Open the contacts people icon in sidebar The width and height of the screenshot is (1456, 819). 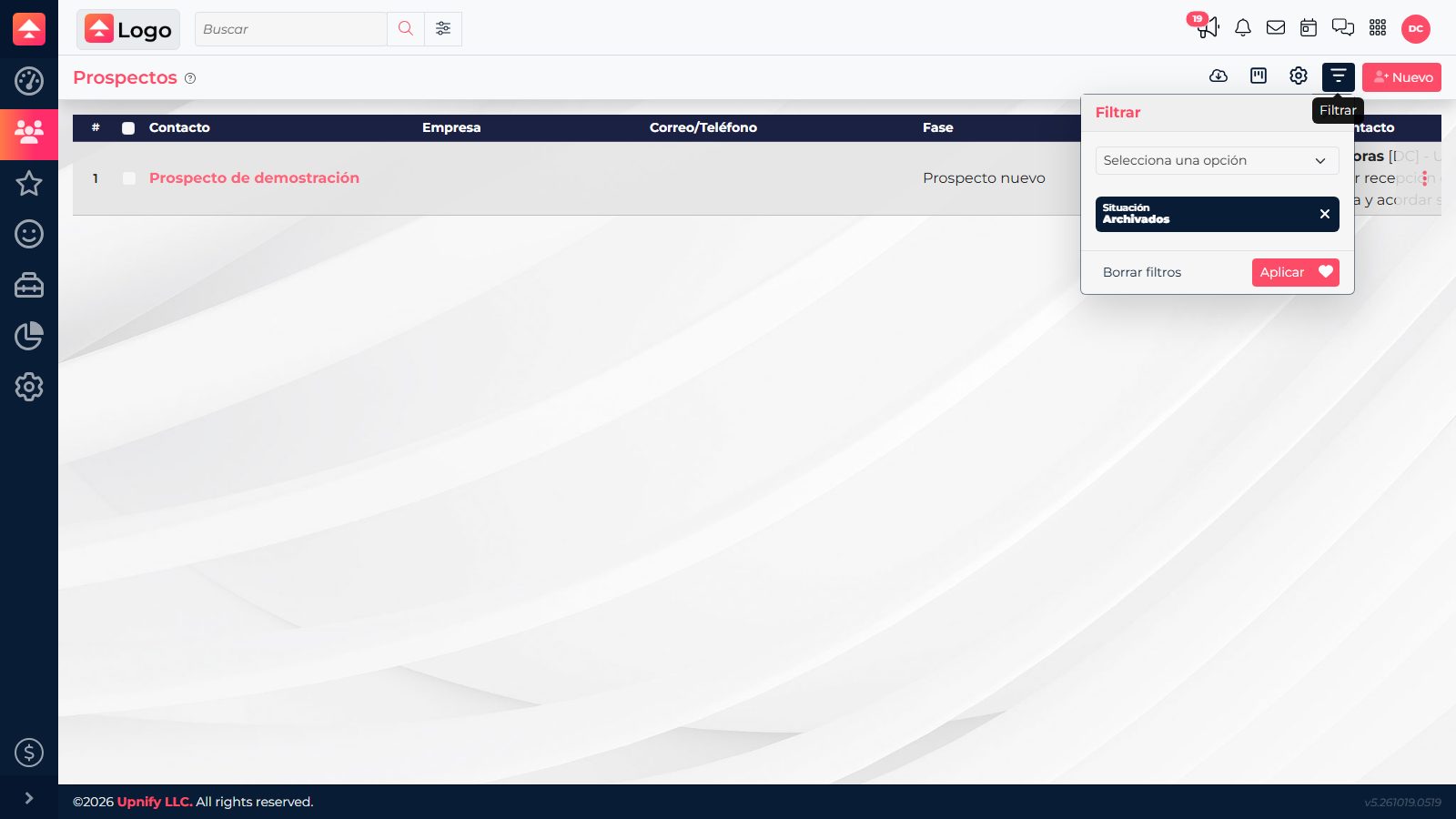coord(29,133)
